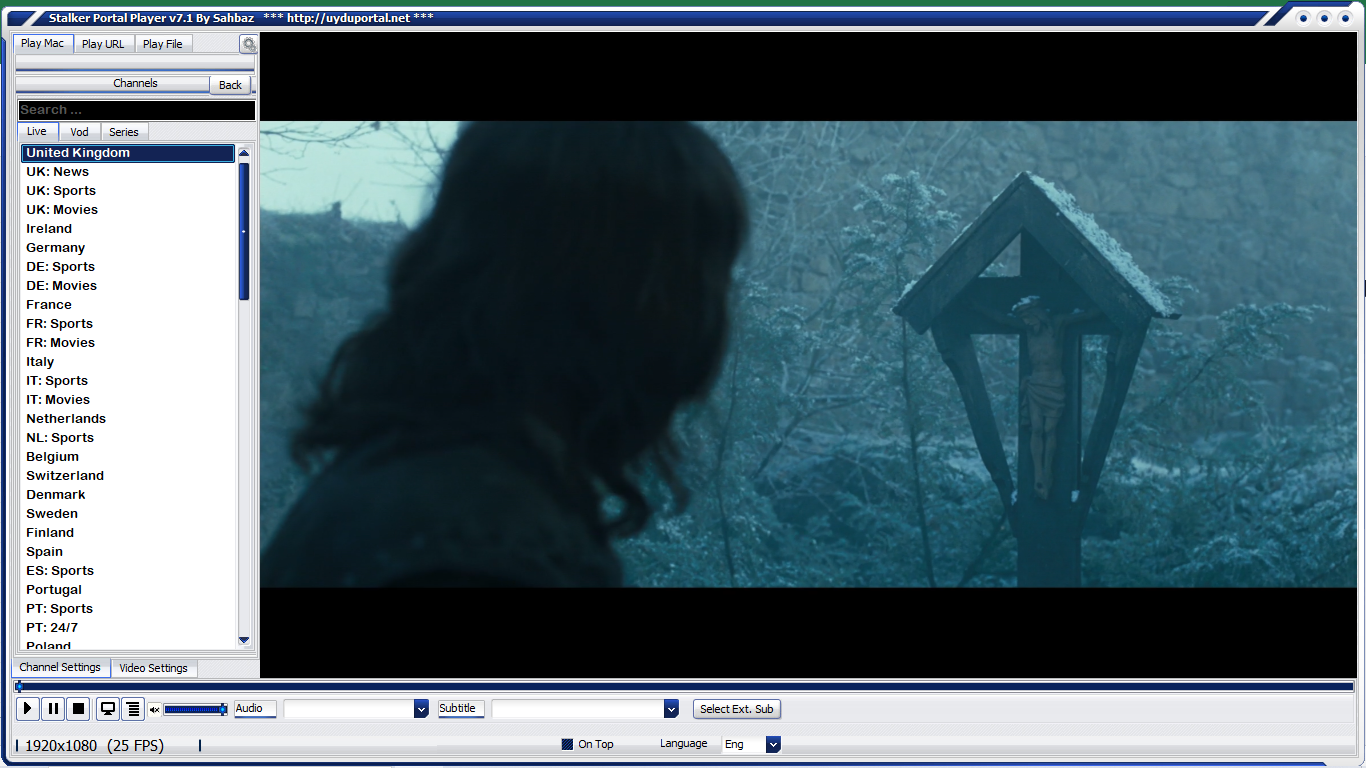Select Belgium category
The height and width of the screenshot is (768, 1366).
(128, 457)
